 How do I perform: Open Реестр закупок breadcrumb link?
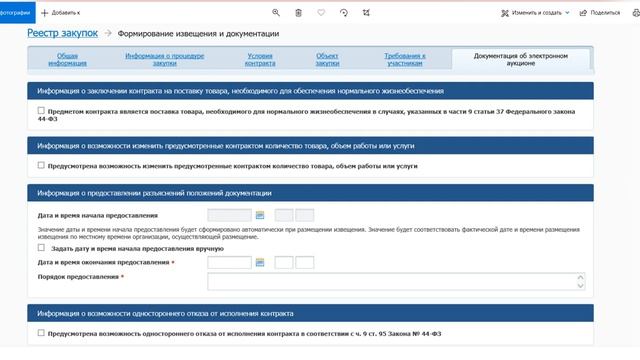click(62, 33)
